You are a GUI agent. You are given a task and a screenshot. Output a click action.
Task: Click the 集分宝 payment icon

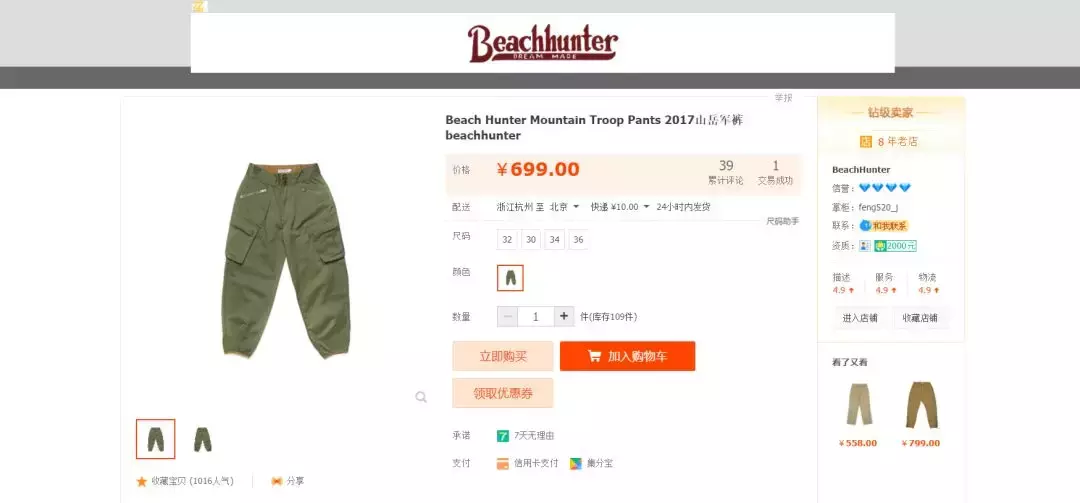pyautogui.click(x=576, y=464)
